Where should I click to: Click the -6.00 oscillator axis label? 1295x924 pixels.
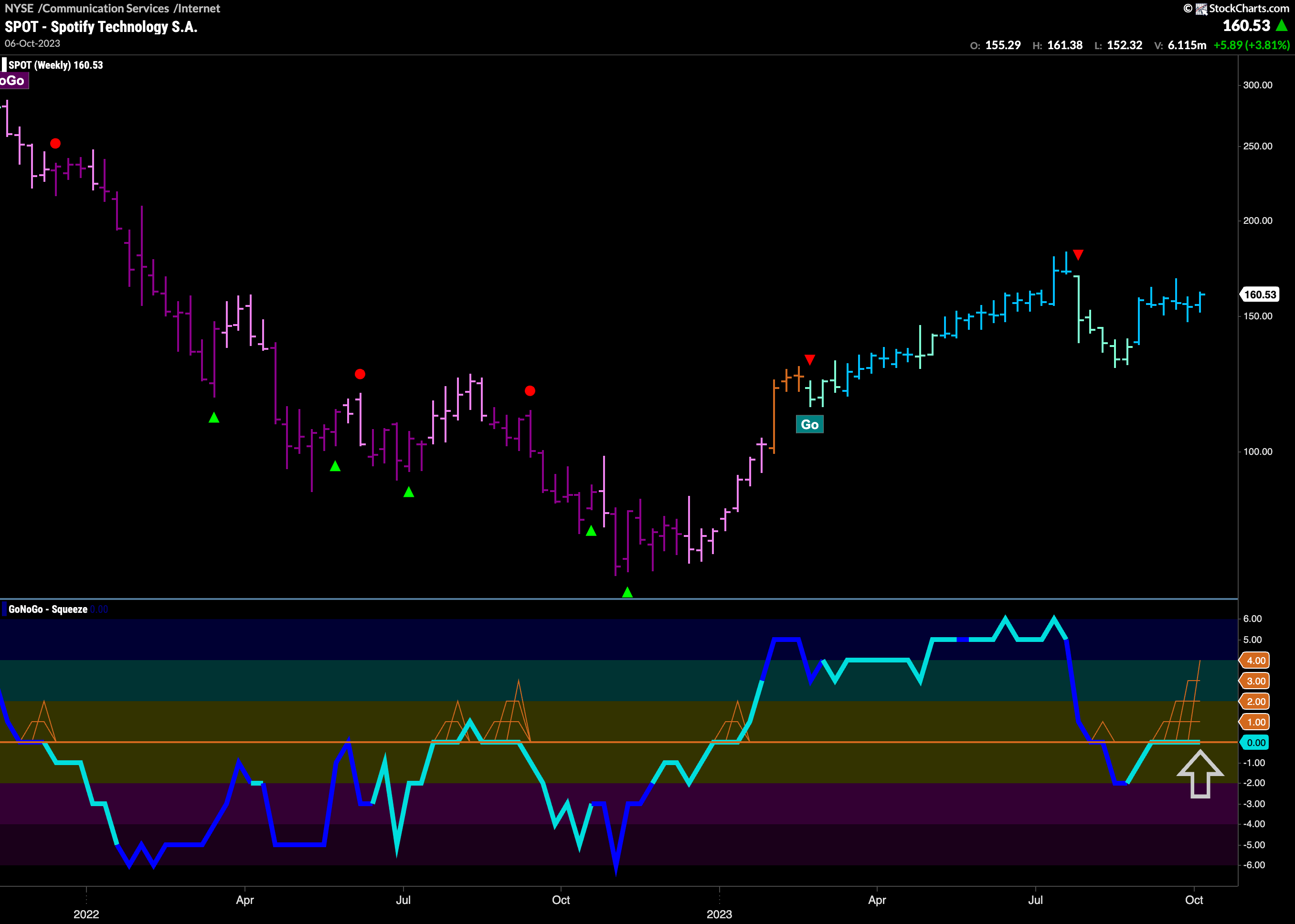click(x=1253, y=865)
